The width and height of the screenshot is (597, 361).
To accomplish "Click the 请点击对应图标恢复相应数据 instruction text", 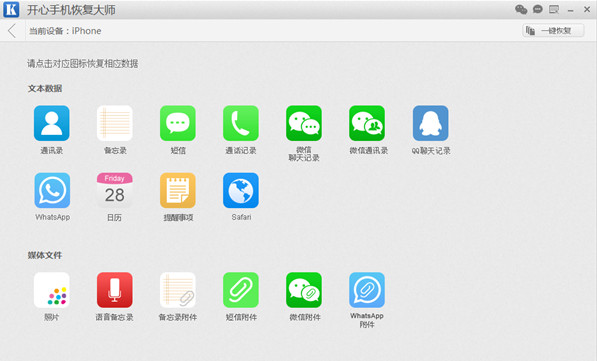I will [83, 64].
